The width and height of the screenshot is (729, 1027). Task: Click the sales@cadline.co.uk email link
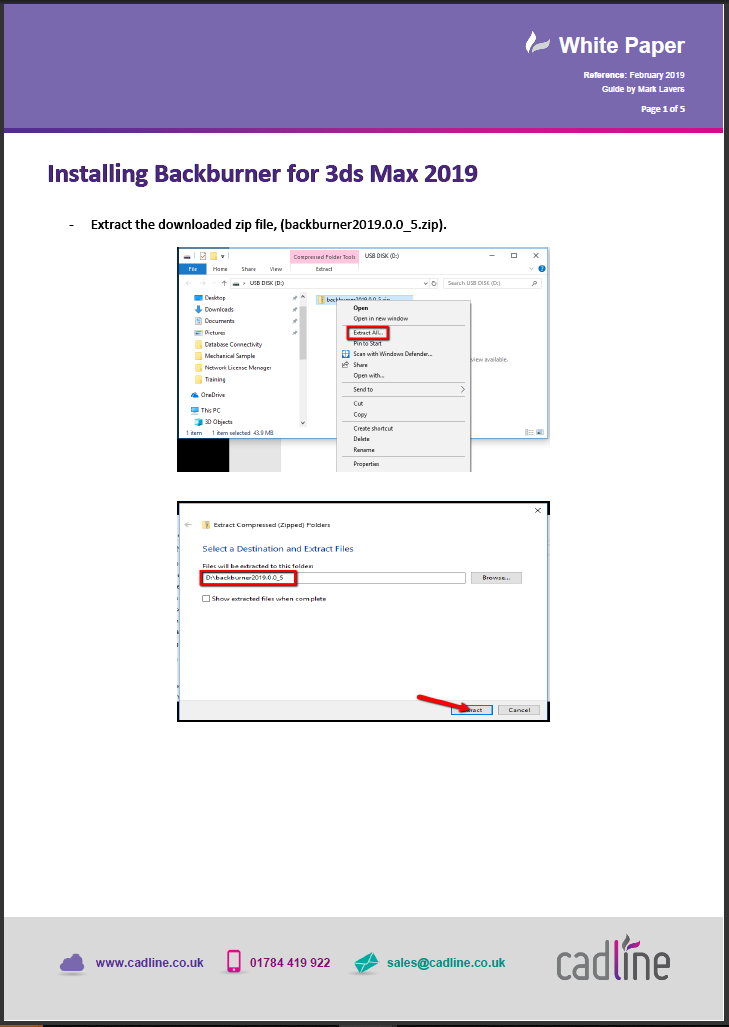[446, 963]
